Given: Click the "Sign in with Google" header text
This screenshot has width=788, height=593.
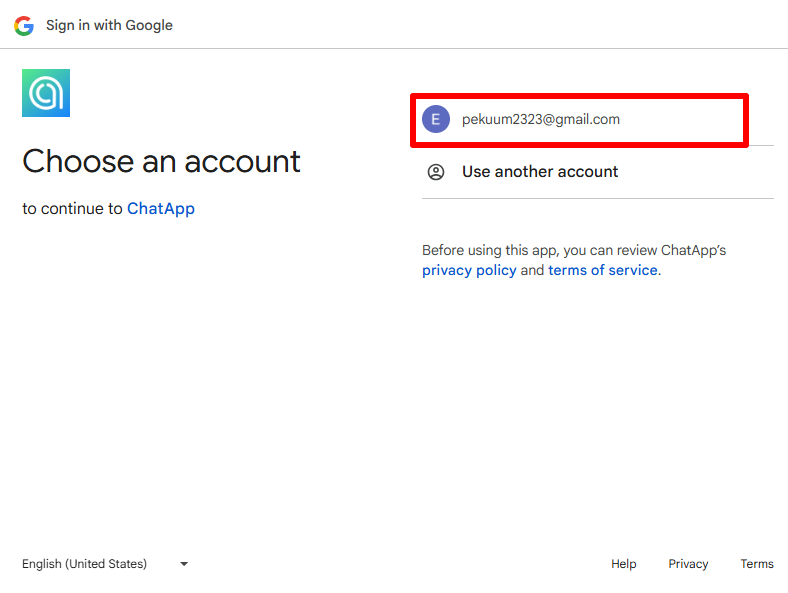Looking at the screenshot, I should 109,25.
